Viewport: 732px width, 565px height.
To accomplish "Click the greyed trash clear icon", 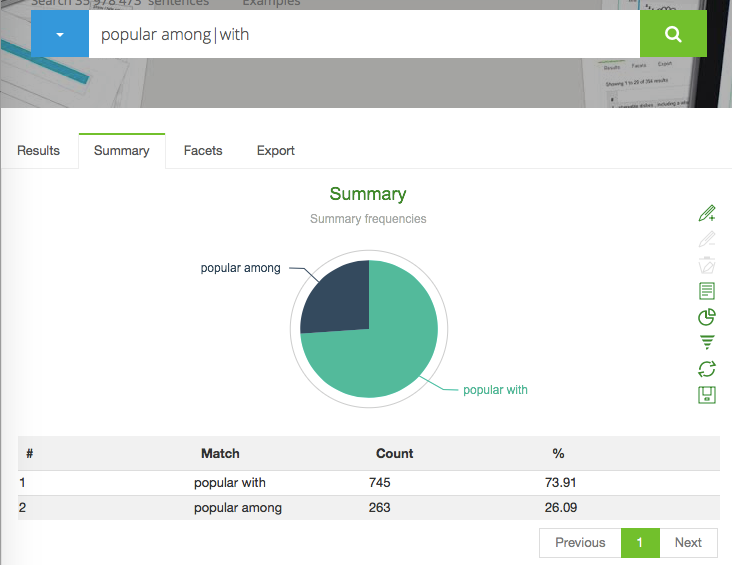I will point(707,265).
